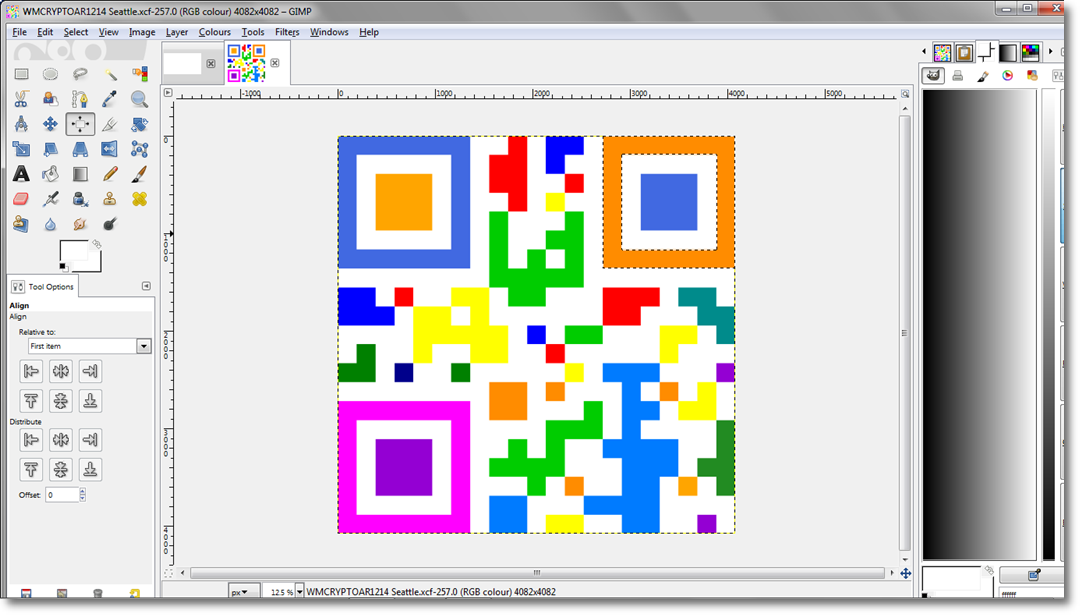Select the Pencil tool
This screenshot has height=615, width=1080.
(x=110, y=174)
